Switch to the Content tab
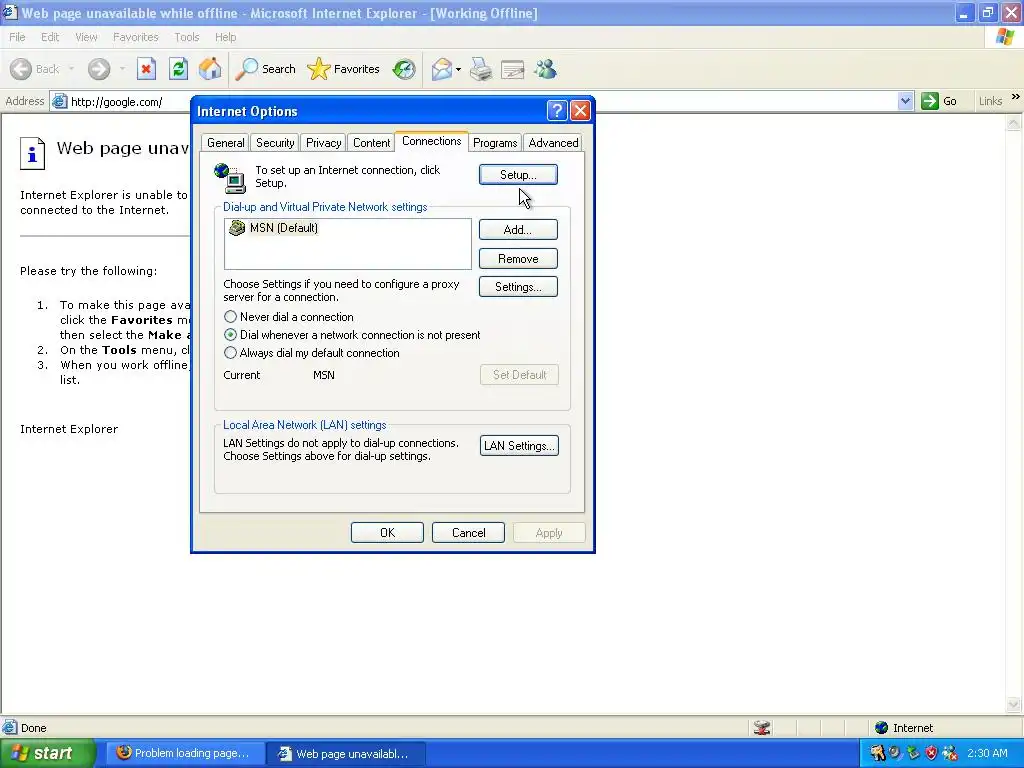The height and width of the screenshot is (768, 1024). (x=371, y=142)
